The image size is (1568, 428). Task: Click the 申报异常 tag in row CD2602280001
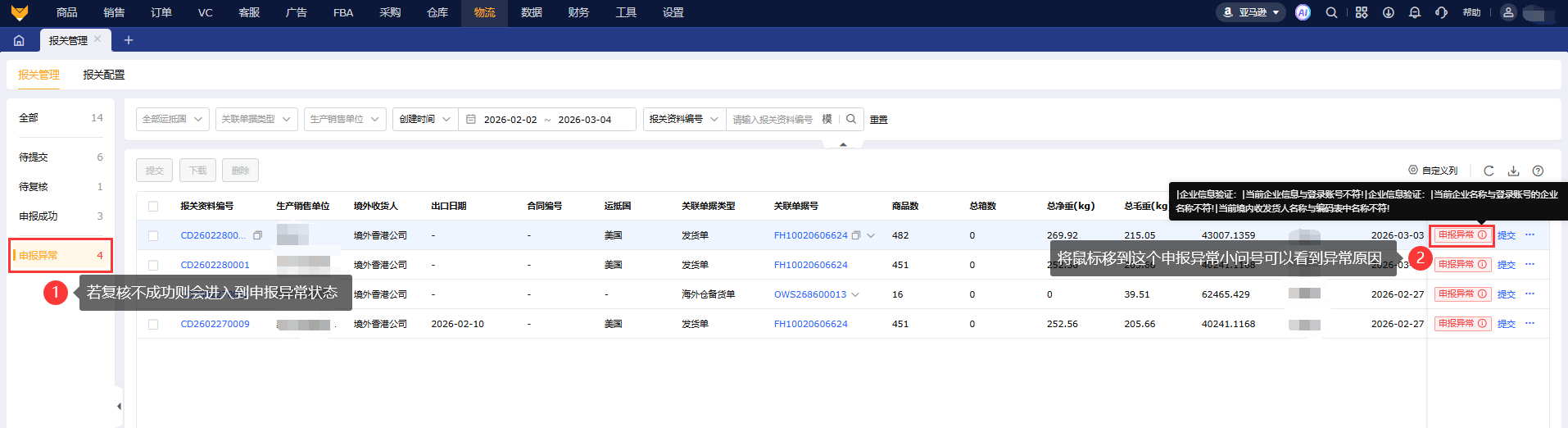pyautogui.click(x=1462, y=264)
